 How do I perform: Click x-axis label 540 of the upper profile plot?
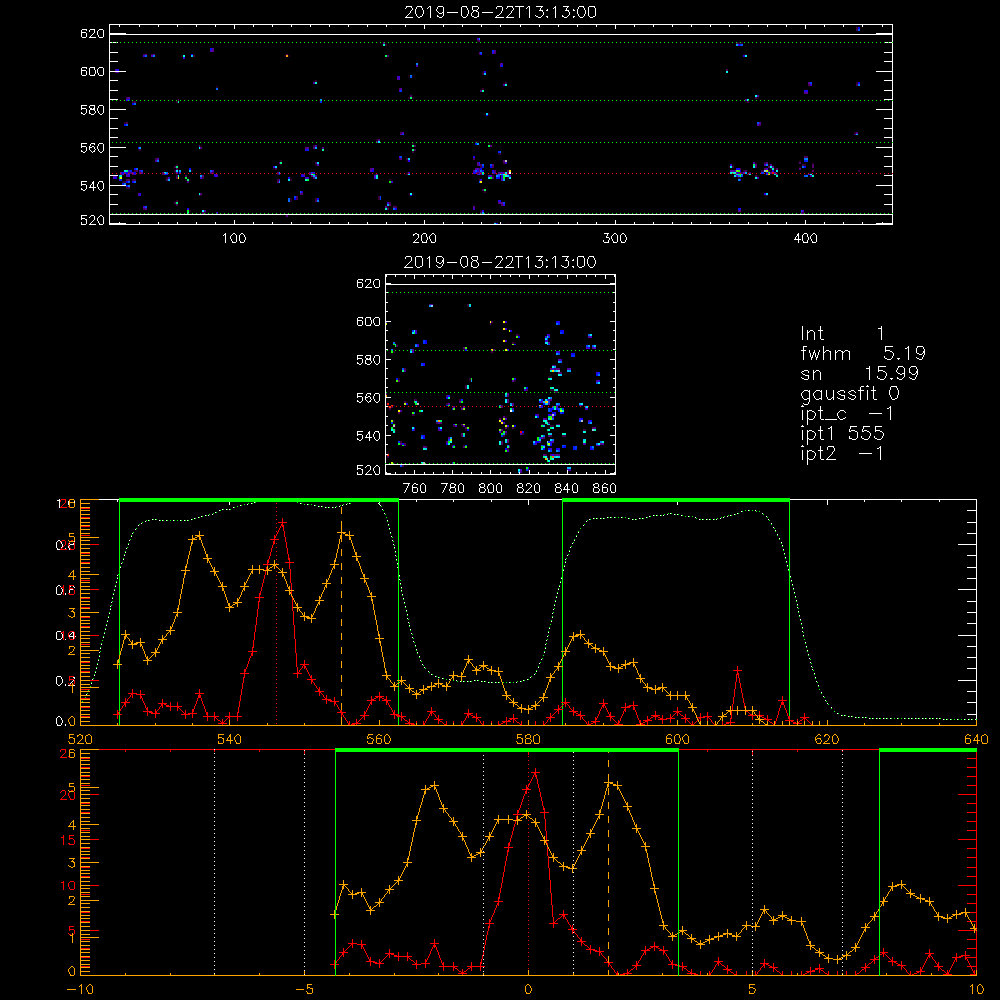coord(230,740)
